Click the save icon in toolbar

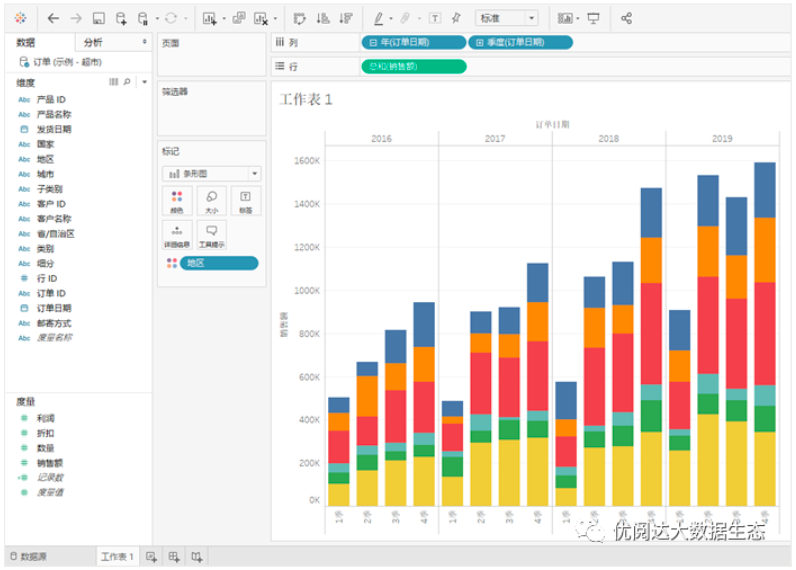[98, 18]
